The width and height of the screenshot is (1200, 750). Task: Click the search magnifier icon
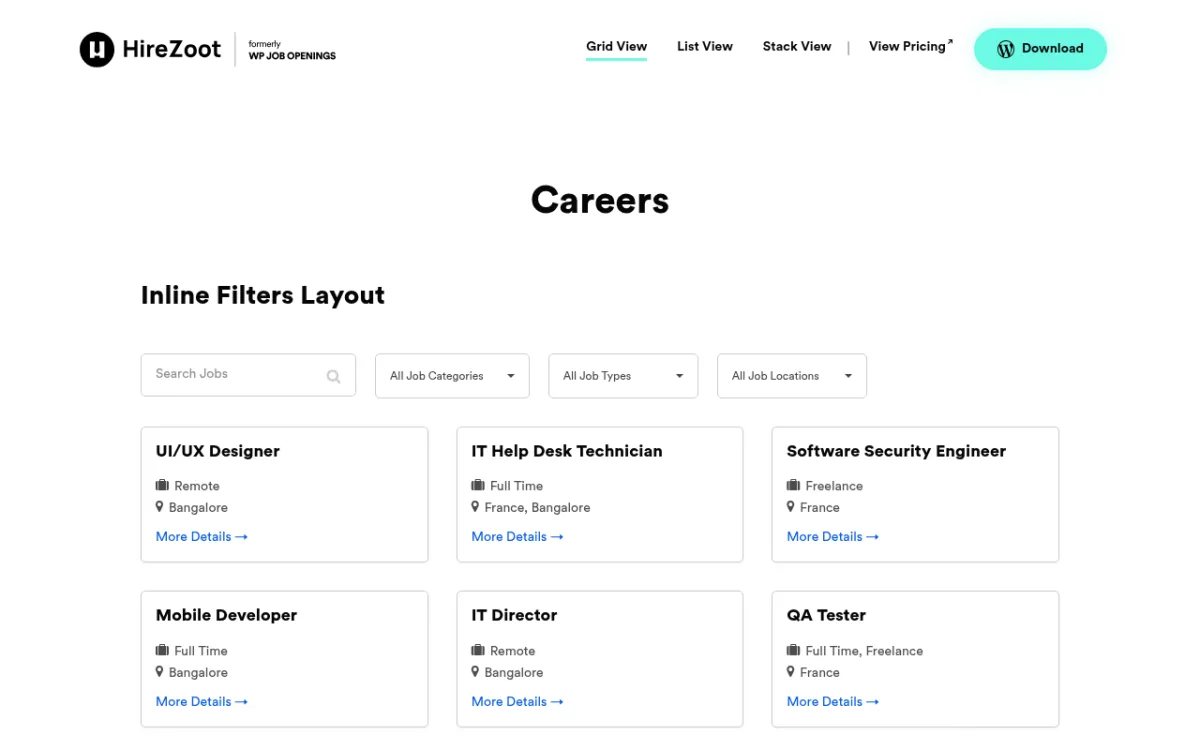(334, 376)
